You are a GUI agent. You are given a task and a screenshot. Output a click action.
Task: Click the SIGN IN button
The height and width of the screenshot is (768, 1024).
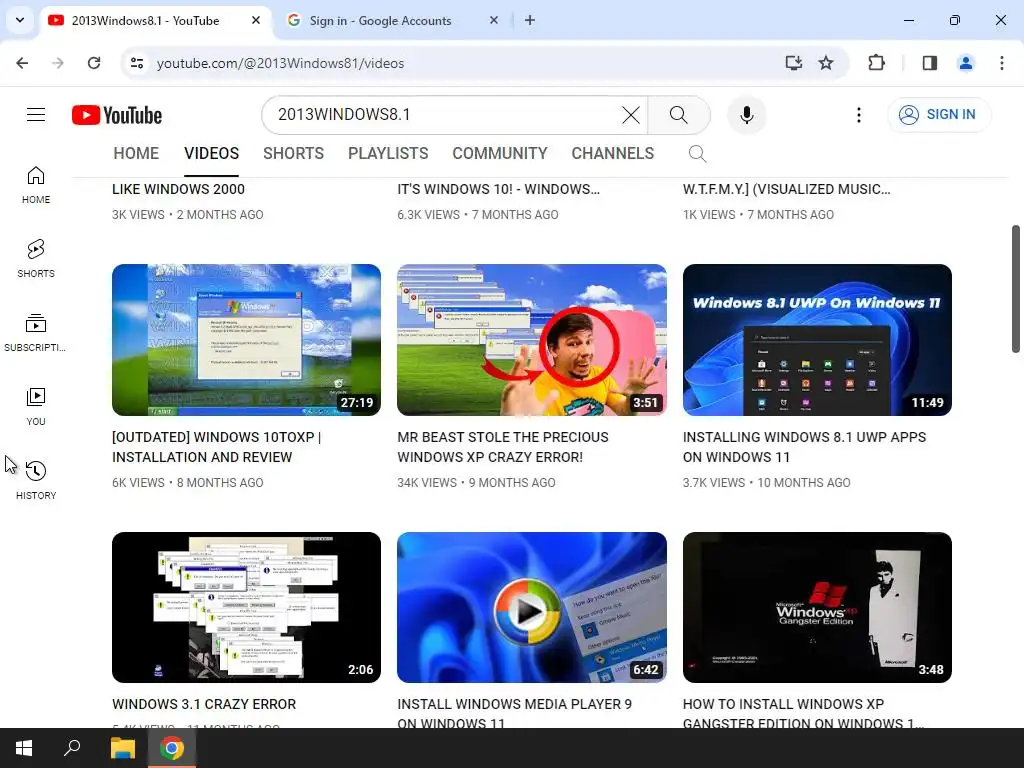939,115
